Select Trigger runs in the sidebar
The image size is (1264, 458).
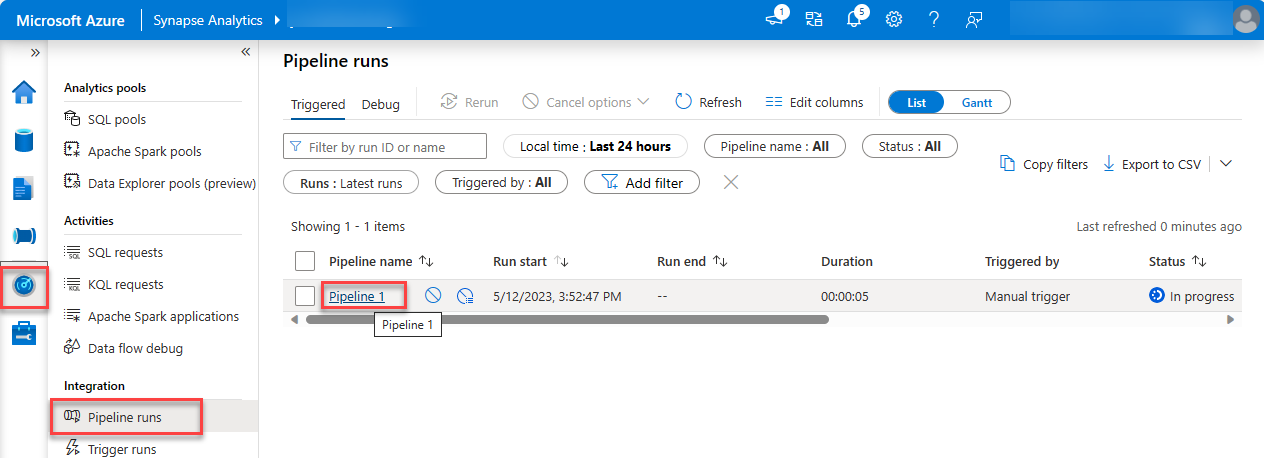124,449
